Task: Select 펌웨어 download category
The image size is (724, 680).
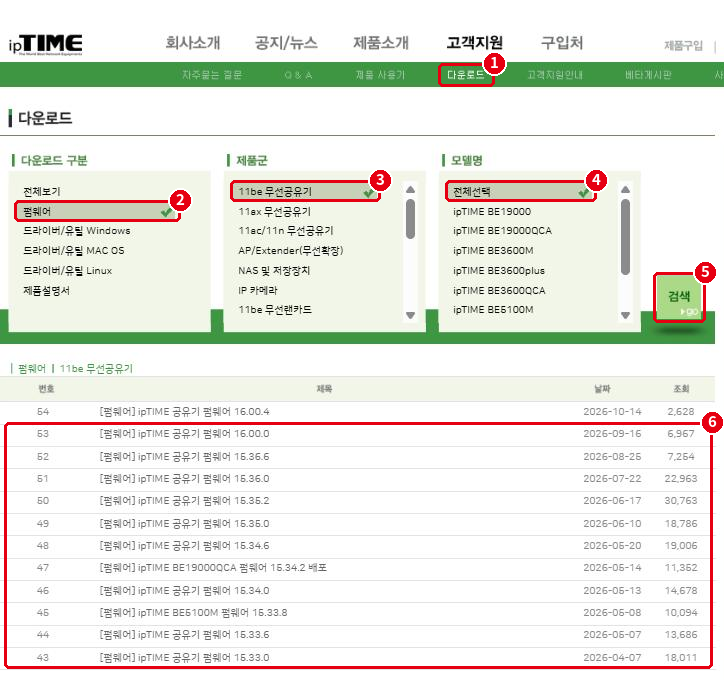Action: (x=97, y=212)
